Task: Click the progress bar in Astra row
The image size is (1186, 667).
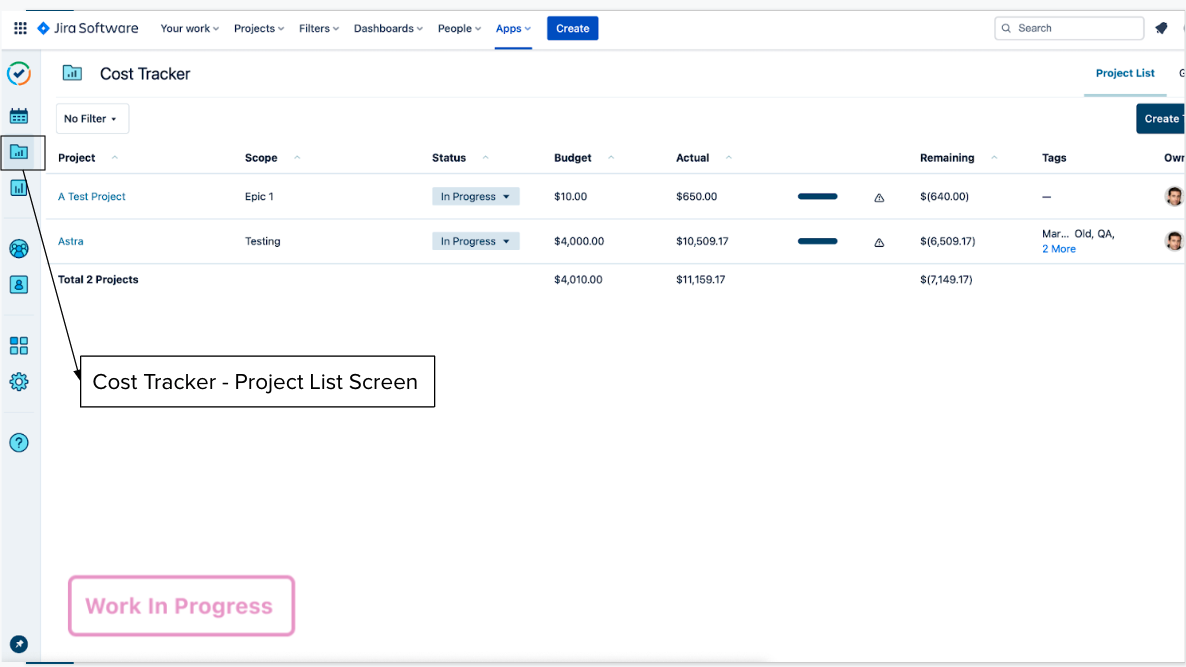Action: tap(817, 241)
